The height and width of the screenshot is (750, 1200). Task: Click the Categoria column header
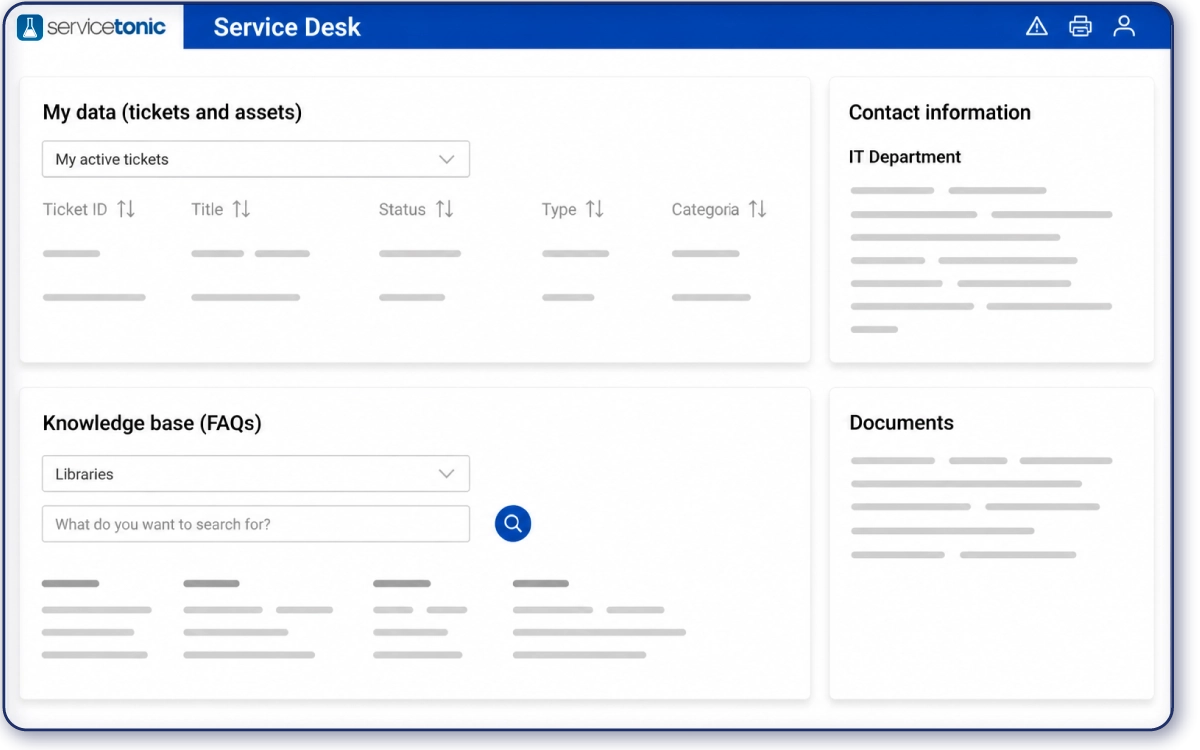pyautogui.click(x=705, y=210)
